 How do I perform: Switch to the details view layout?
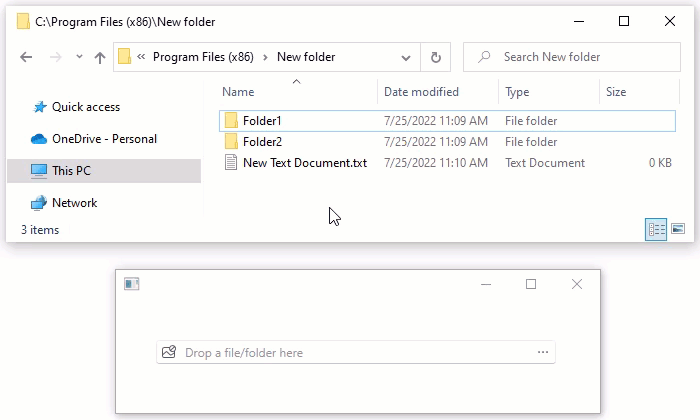pyautogui.click(x=656, y=229)
